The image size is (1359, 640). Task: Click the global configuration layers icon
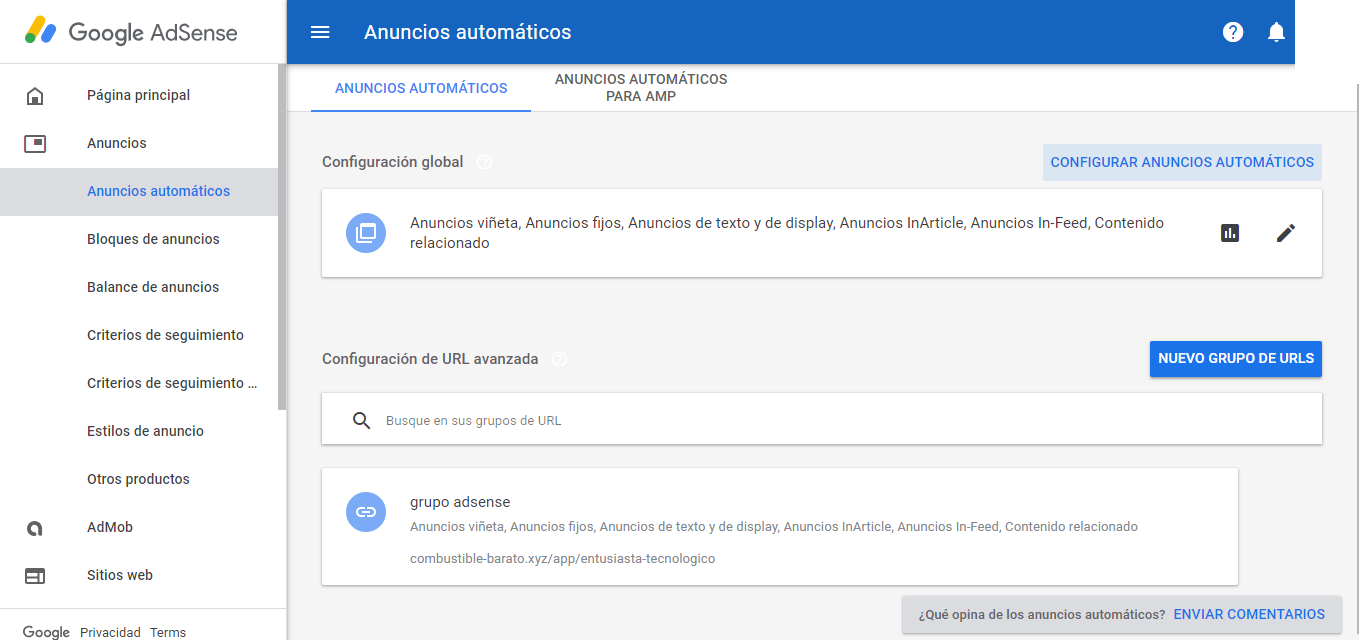pos(366,233)
